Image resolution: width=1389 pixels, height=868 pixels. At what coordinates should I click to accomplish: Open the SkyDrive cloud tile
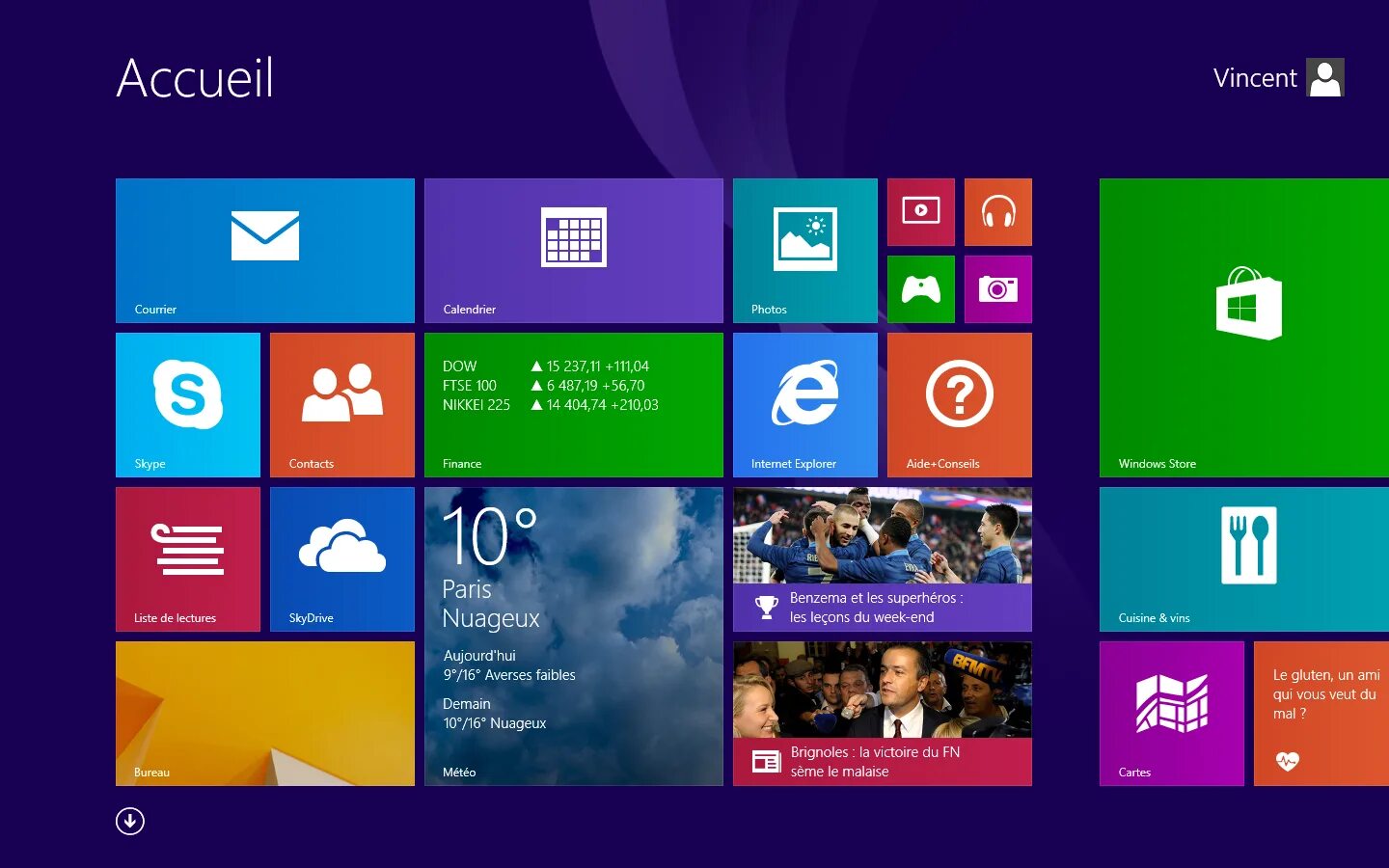coord(342,559)
